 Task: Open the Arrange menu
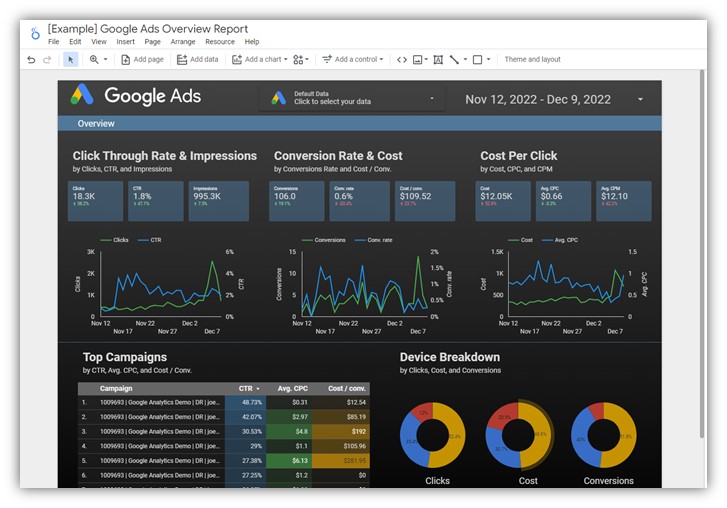point(183,42)
